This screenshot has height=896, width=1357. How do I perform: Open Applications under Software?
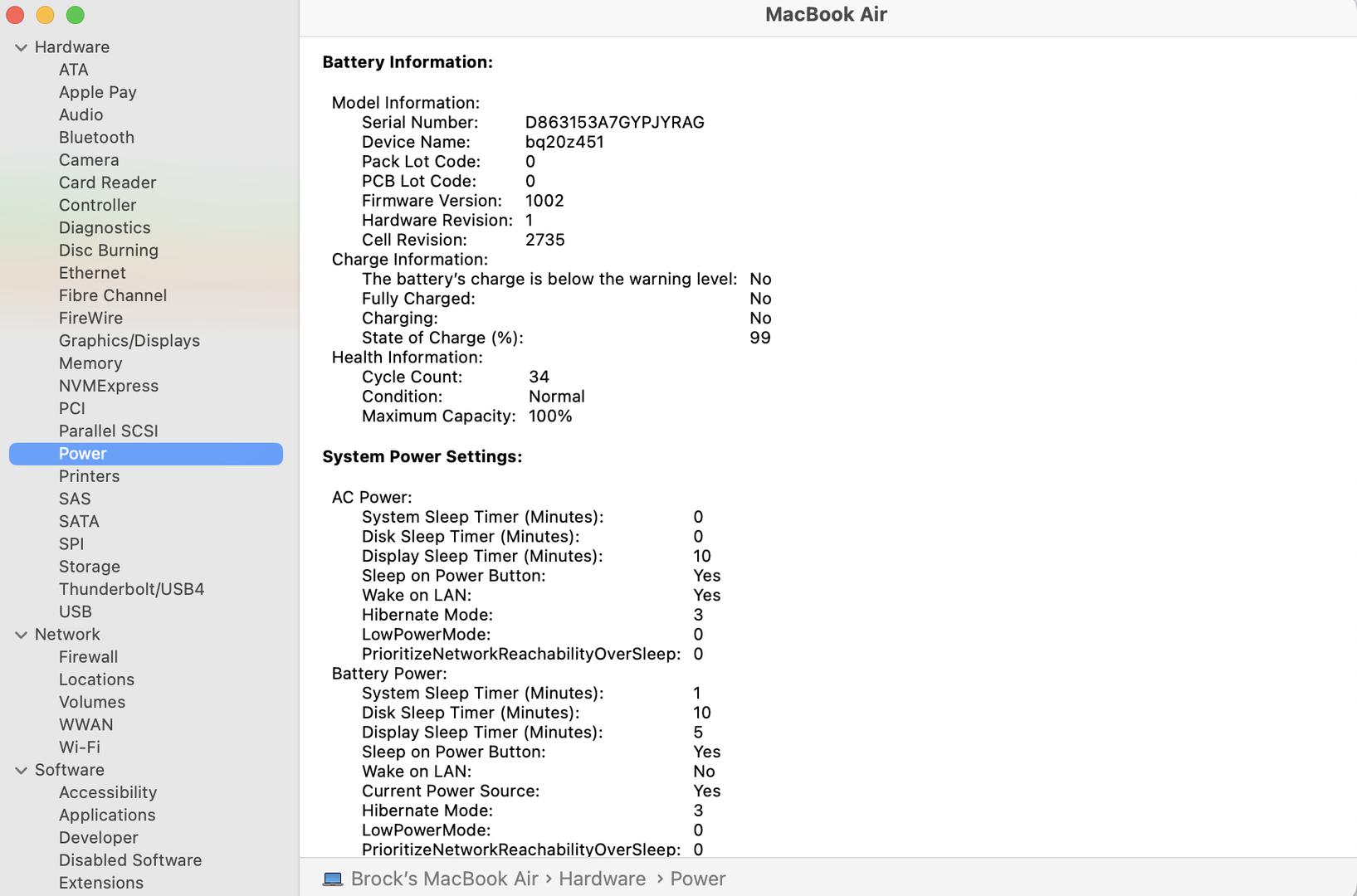coord(107,816)
